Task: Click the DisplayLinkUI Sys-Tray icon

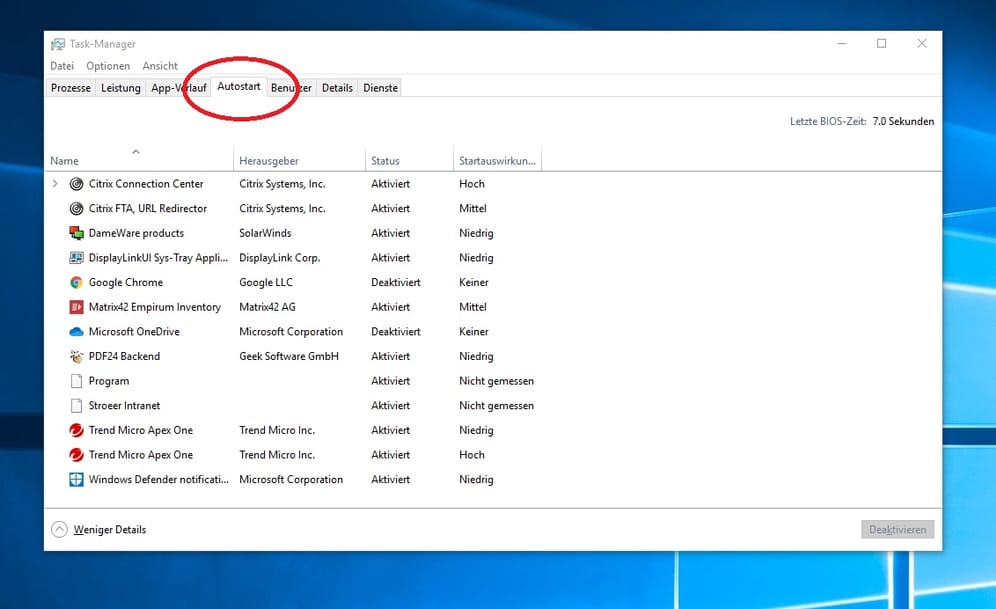Action: tap(76, 258)
